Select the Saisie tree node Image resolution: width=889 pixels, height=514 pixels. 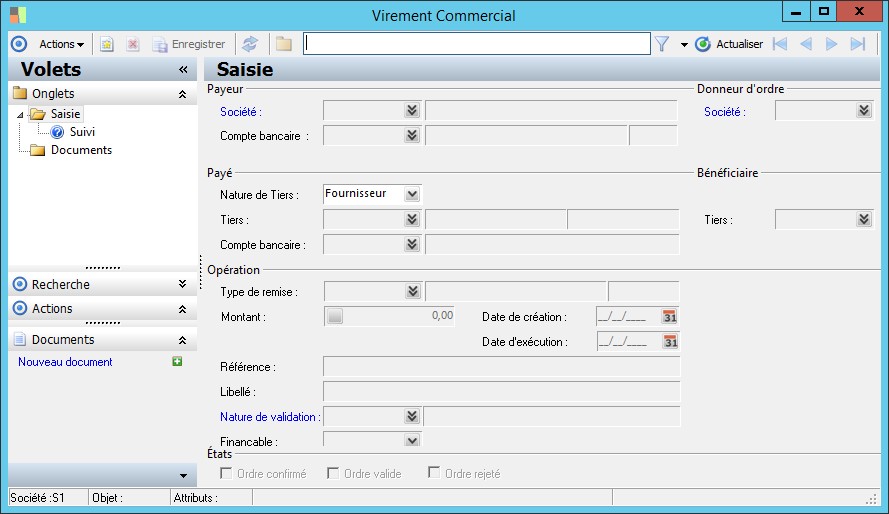tap(66, 114)
